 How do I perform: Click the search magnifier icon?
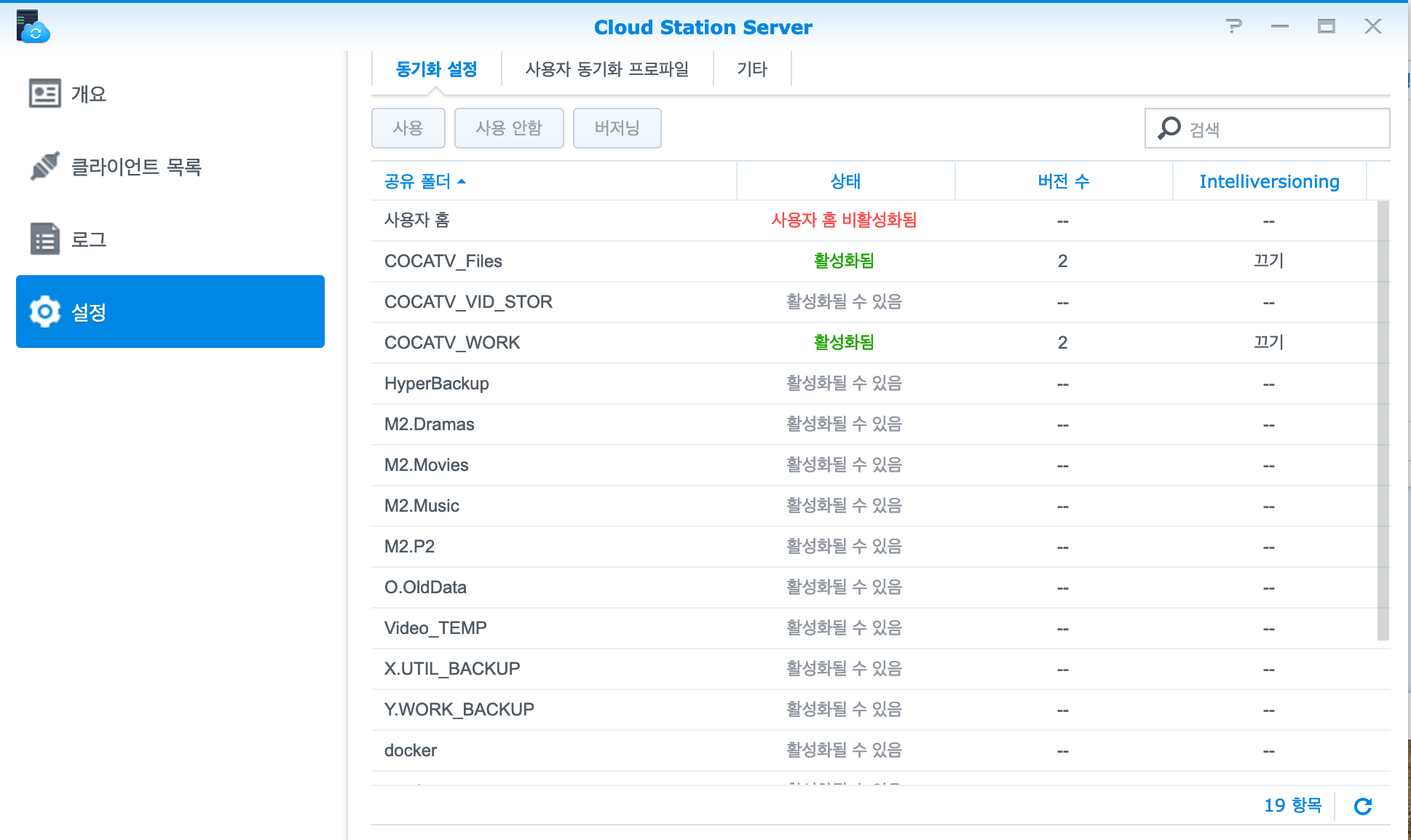tap(1169, 128)
